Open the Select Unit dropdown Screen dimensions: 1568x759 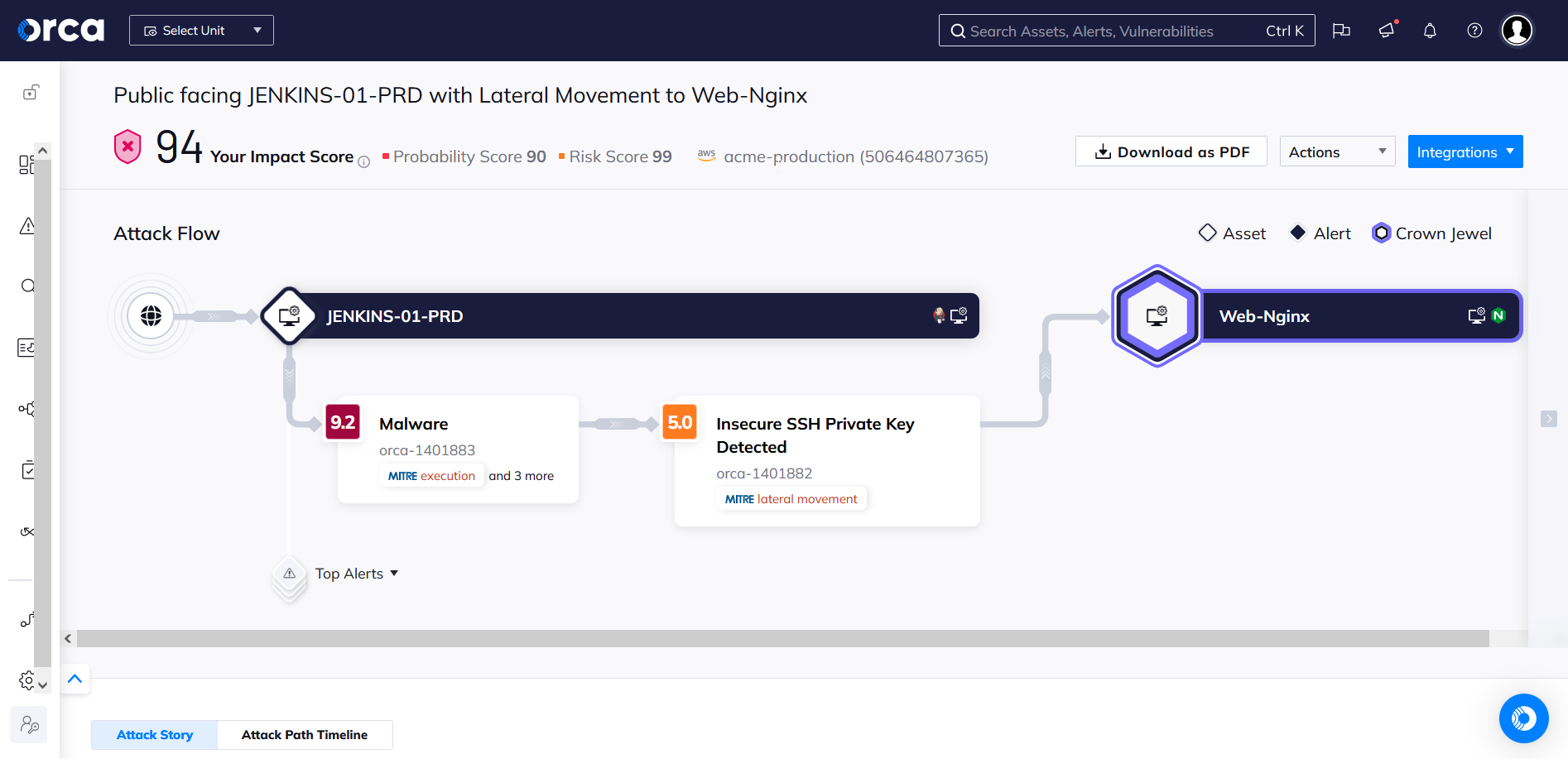[x=201, y=31]
